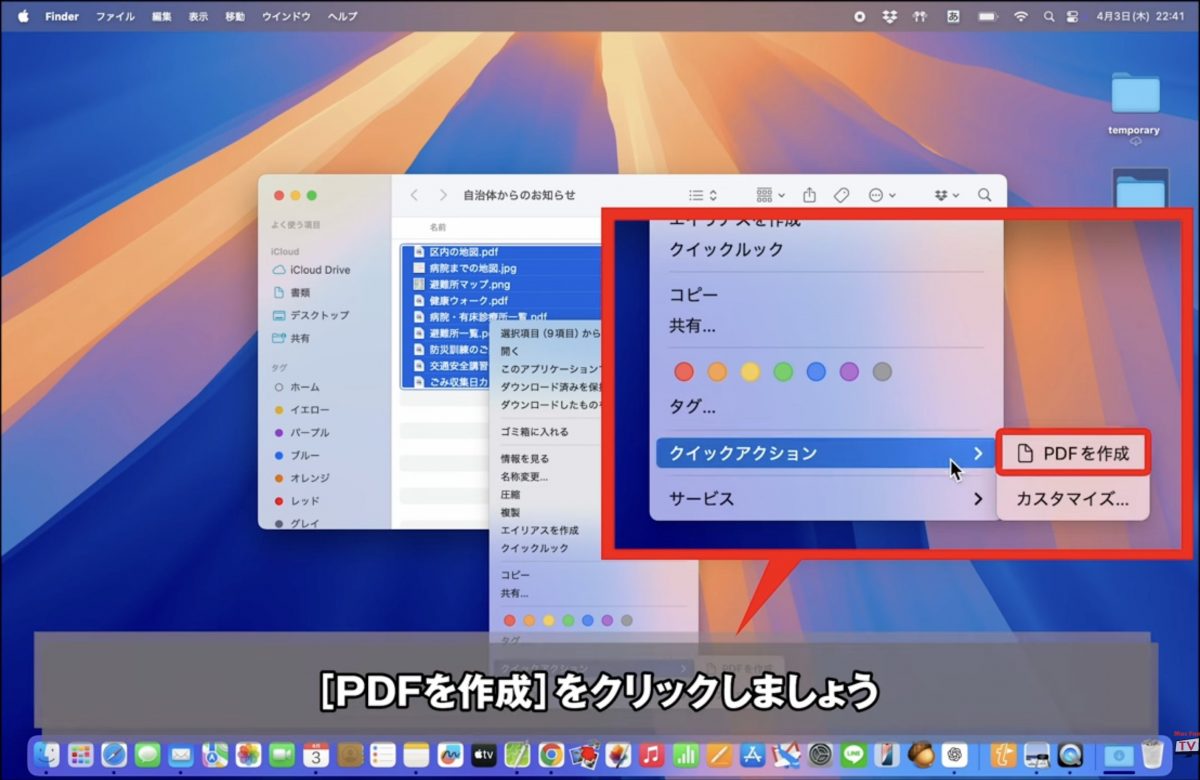Open the 移動 menu
Viewport: 1200px width, 780px height.
[x=235, y=17]
